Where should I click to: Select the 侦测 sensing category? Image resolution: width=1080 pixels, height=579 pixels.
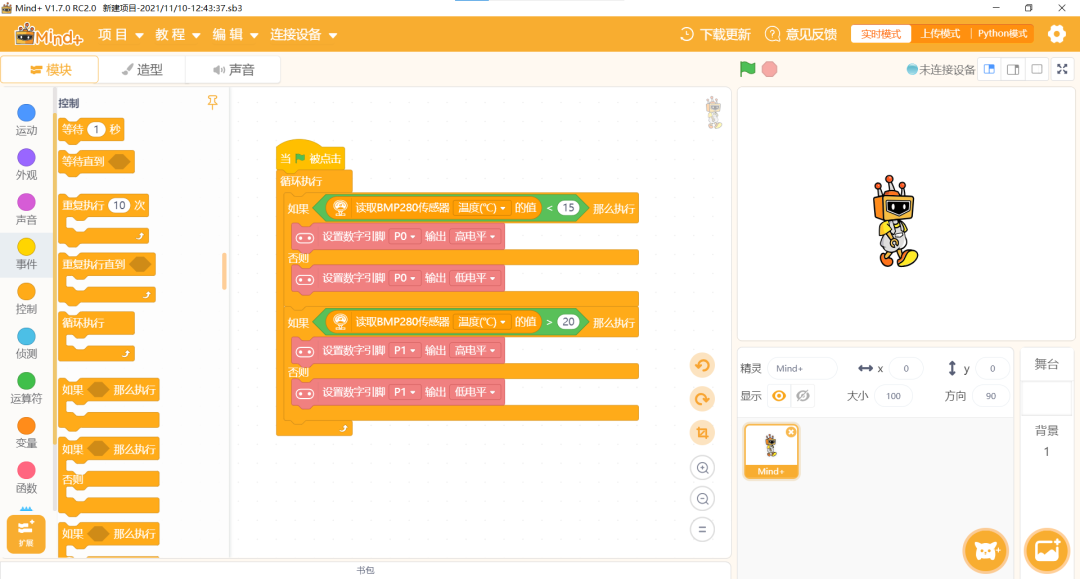pyautogui.click(x=26, y=344)
